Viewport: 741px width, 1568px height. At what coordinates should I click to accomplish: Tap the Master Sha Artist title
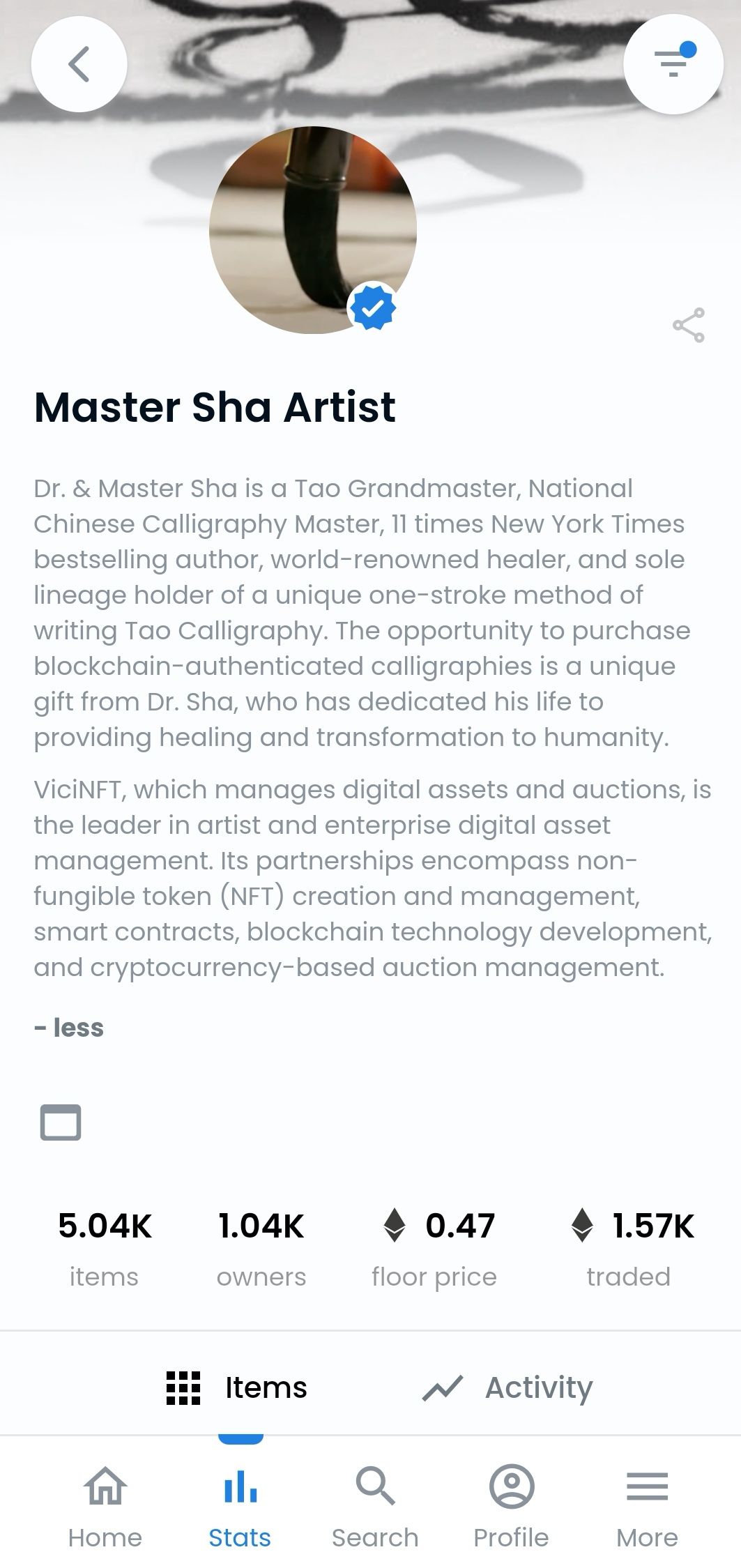tap(215, 407)
